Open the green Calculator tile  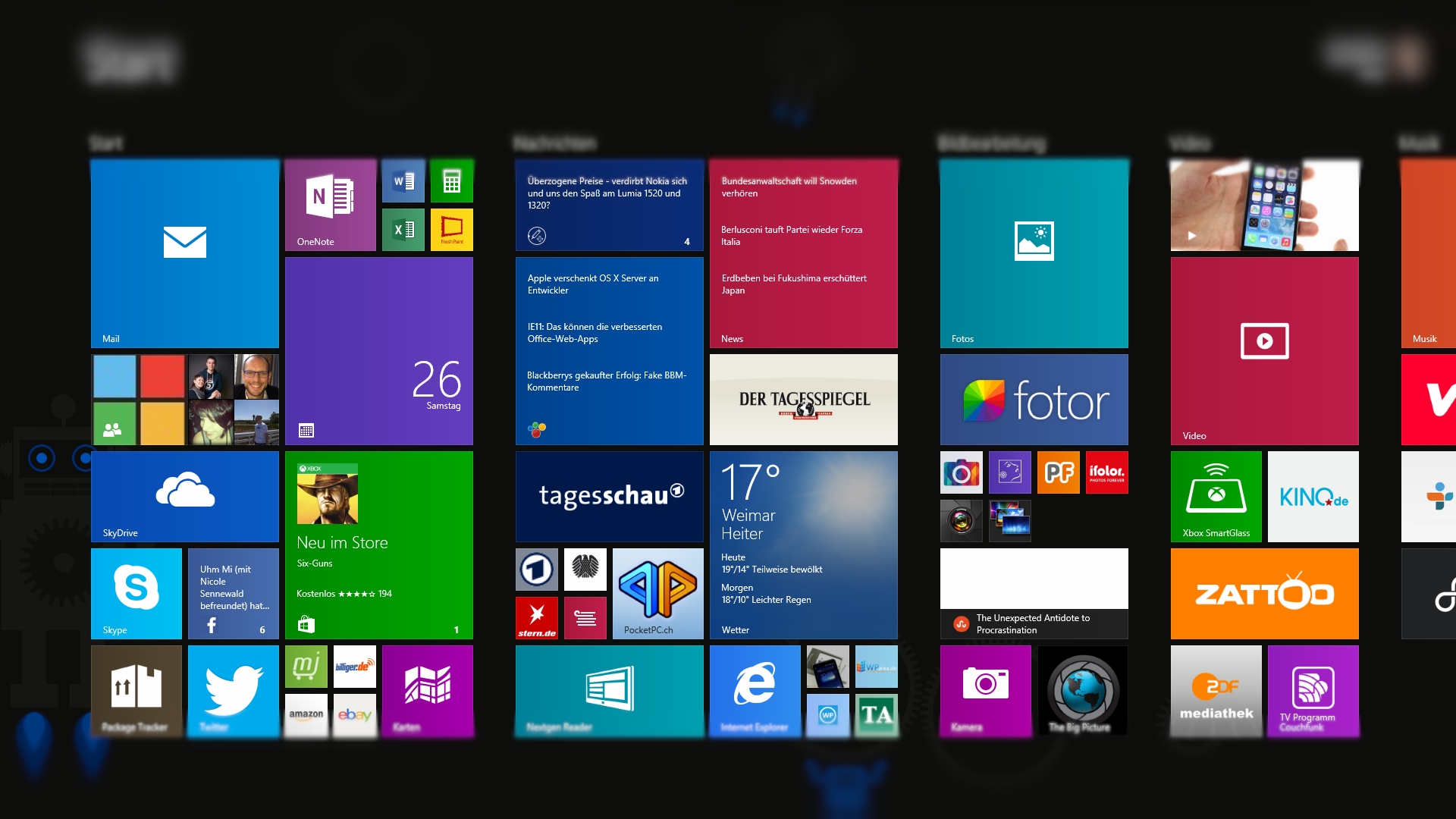[x=452, y=181]
